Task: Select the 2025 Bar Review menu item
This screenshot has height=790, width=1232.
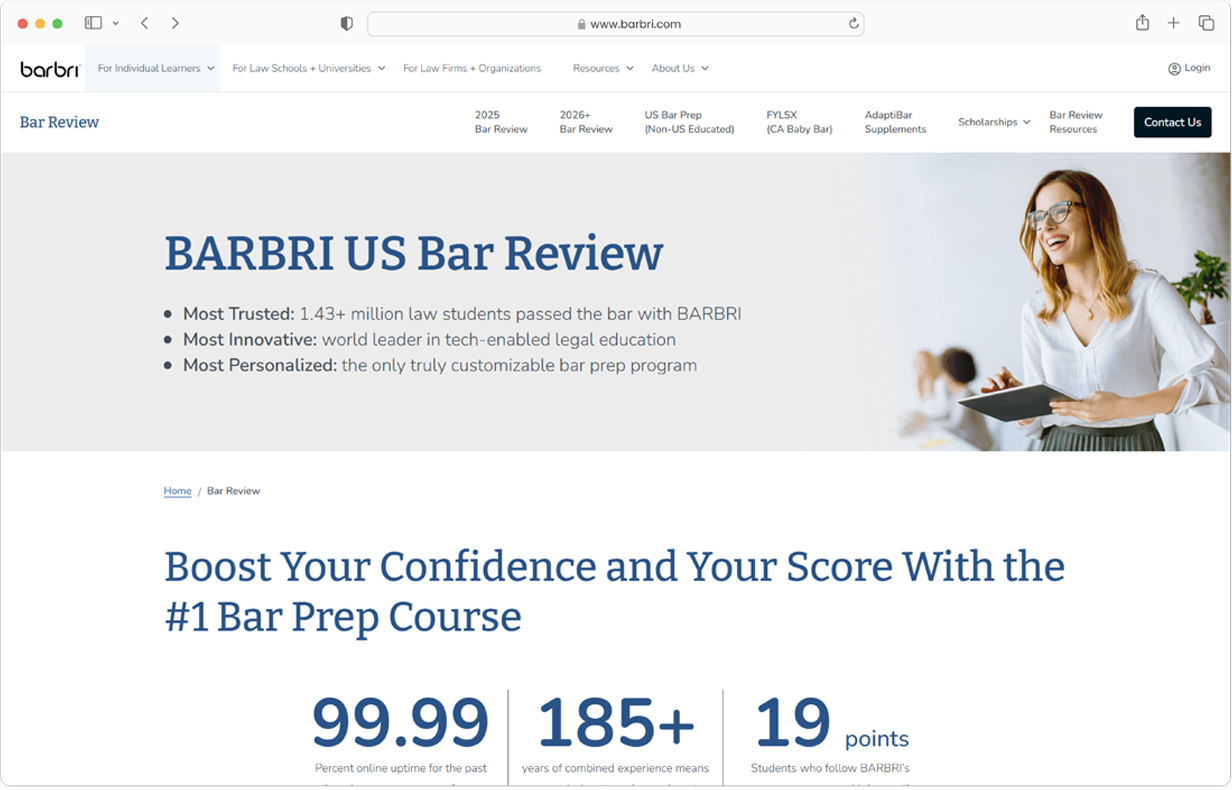Action: click(501, 122)
